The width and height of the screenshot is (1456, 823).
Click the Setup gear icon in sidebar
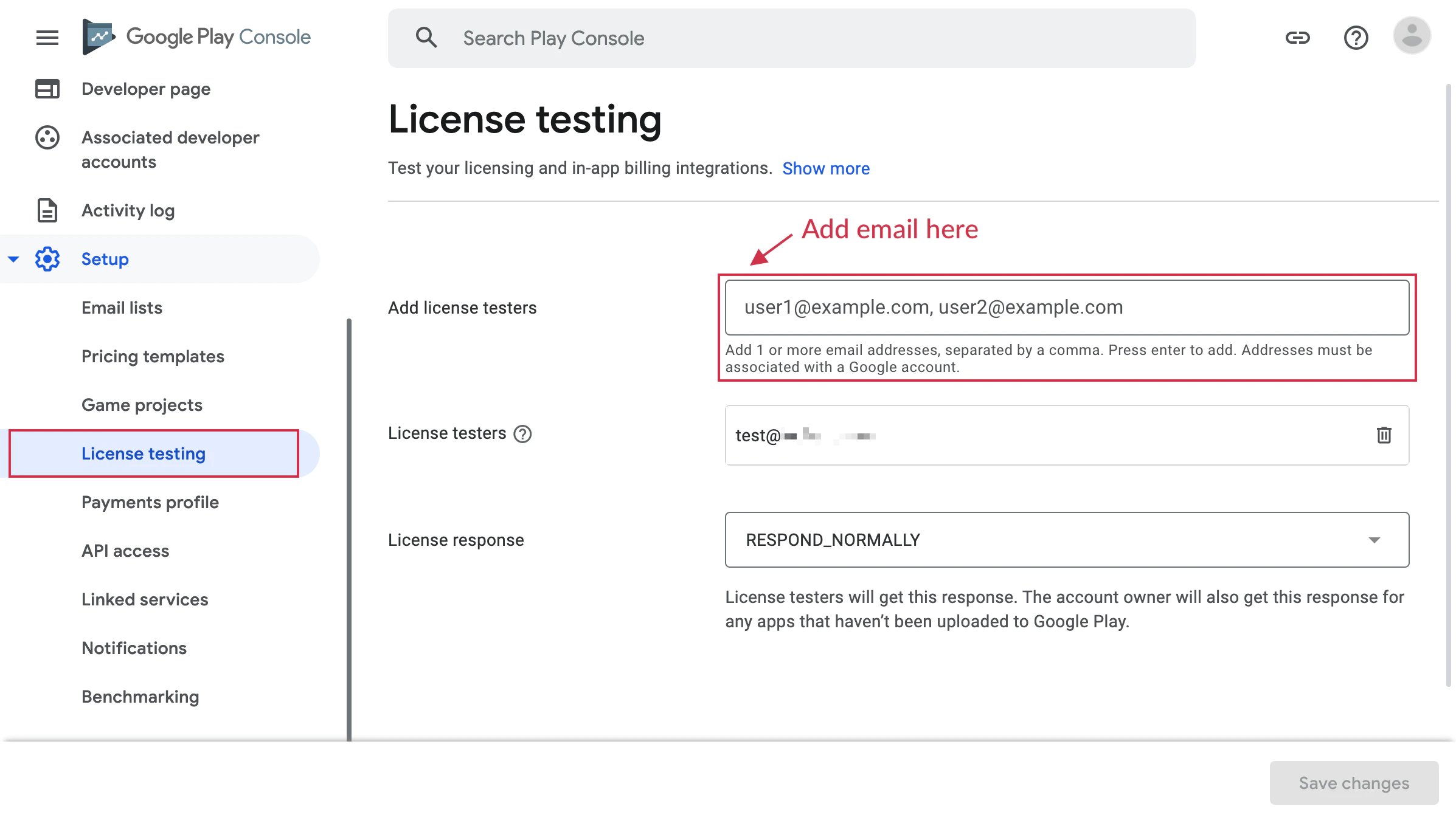(x=47, y=259)
